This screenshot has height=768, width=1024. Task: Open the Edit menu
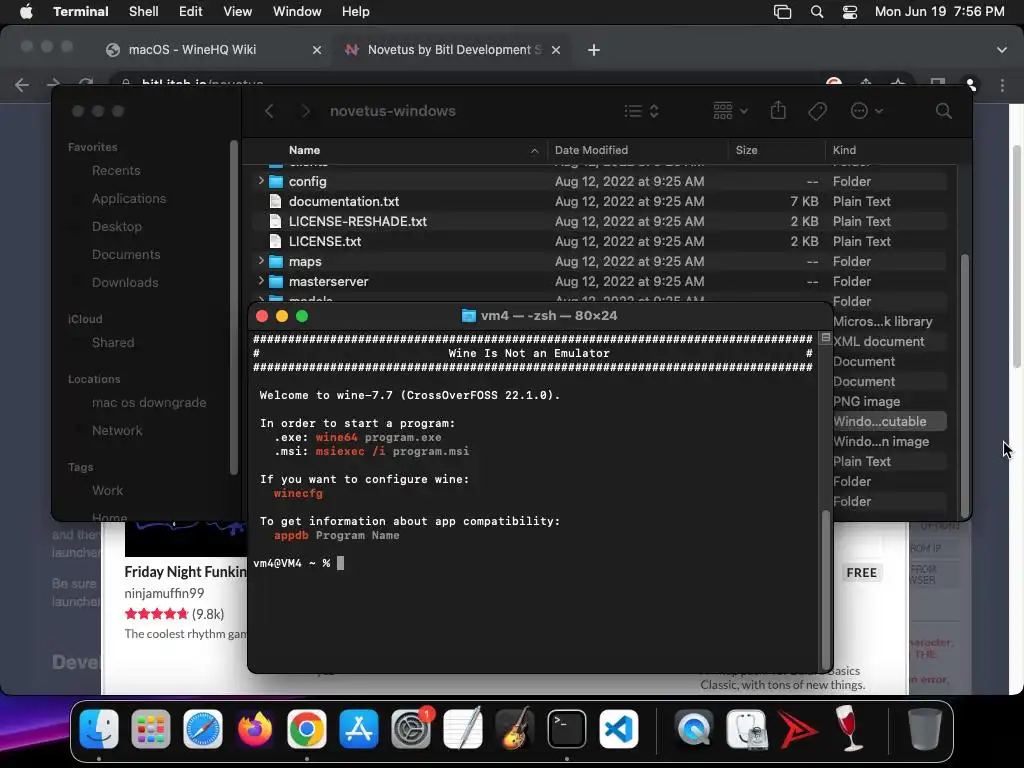coord(191,11)
